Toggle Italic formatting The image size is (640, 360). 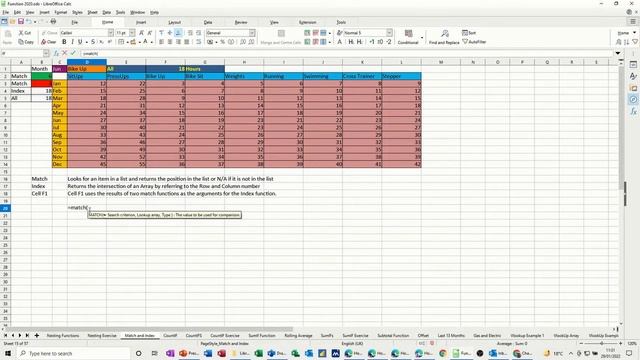72,42
